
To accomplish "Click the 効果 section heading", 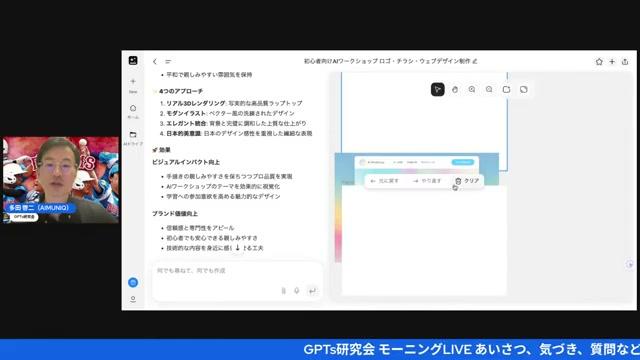I will (x=164, y=150).
